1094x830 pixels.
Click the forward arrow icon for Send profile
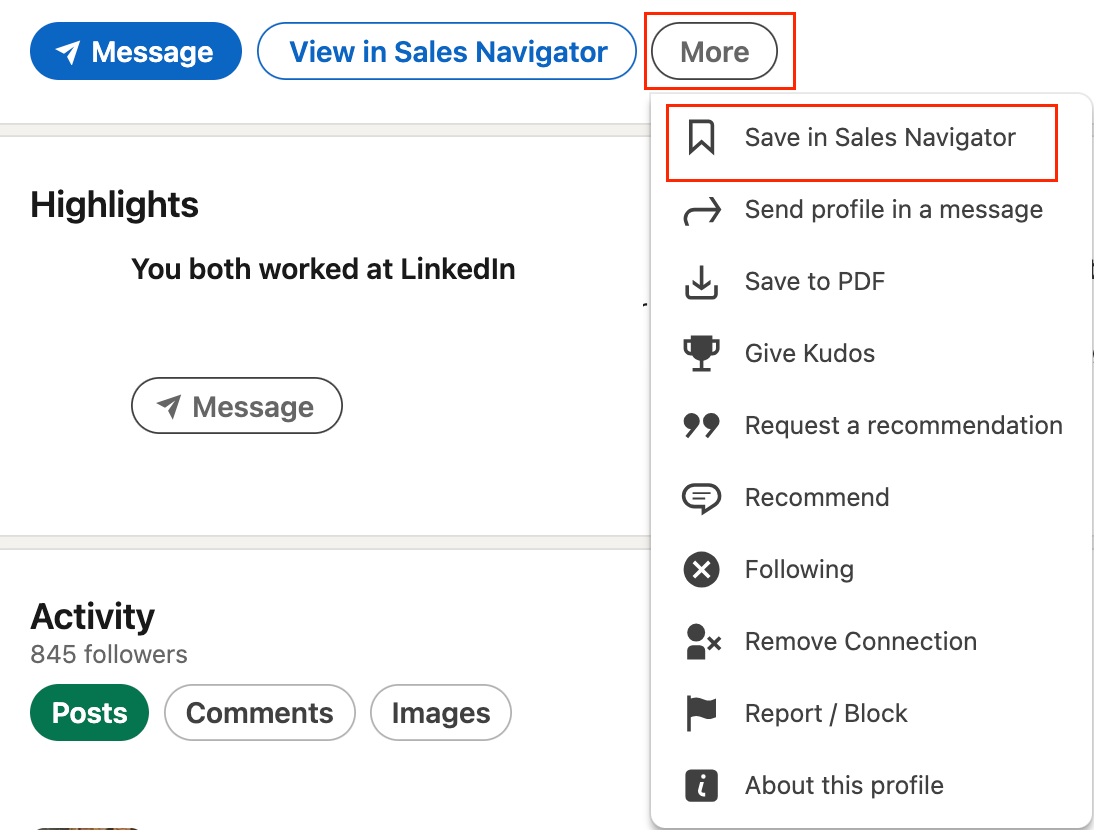[701, 210]
